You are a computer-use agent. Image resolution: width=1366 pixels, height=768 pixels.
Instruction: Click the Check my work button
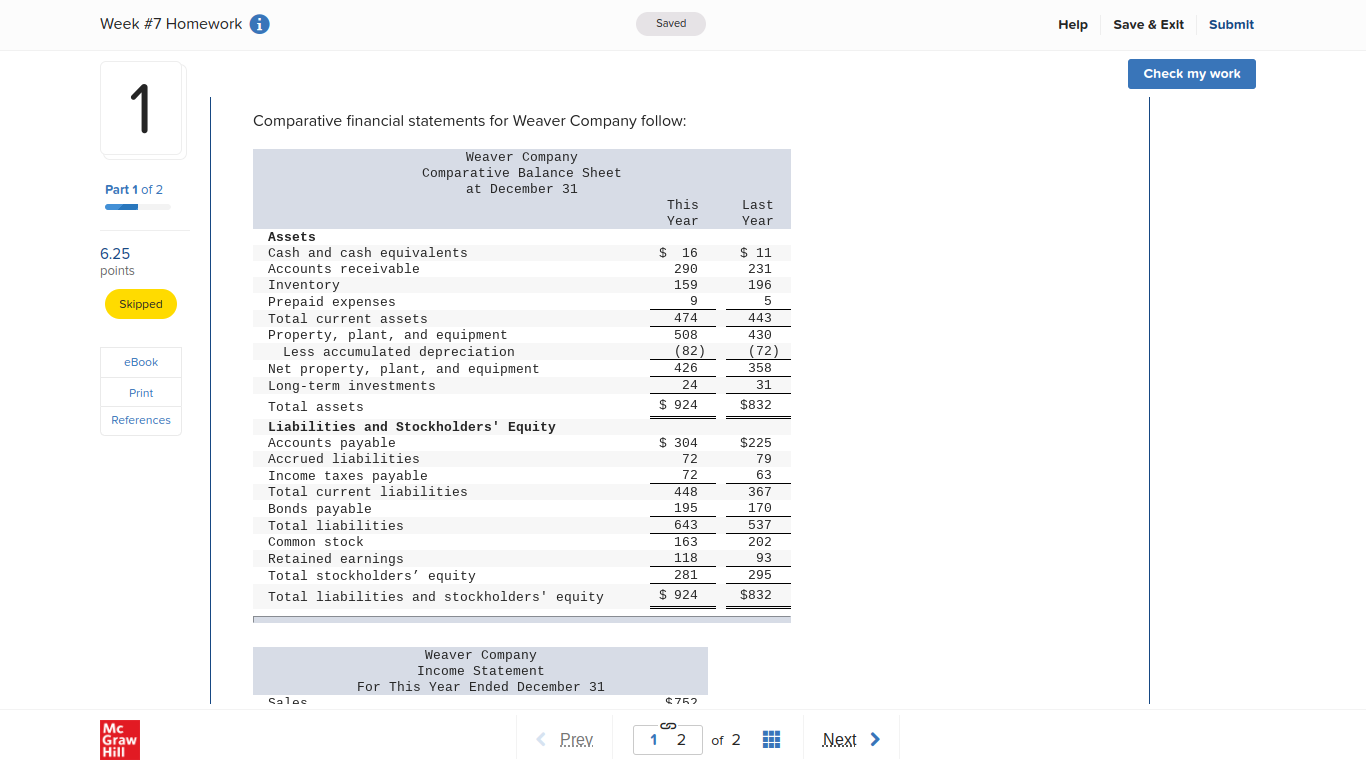[1191, 73]
